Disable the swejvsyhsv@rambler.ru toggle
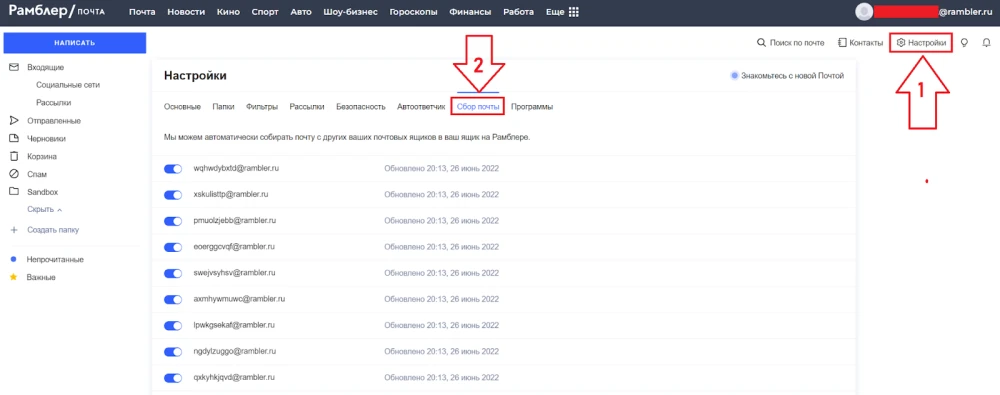1000x395 pixels. point(173,273)
